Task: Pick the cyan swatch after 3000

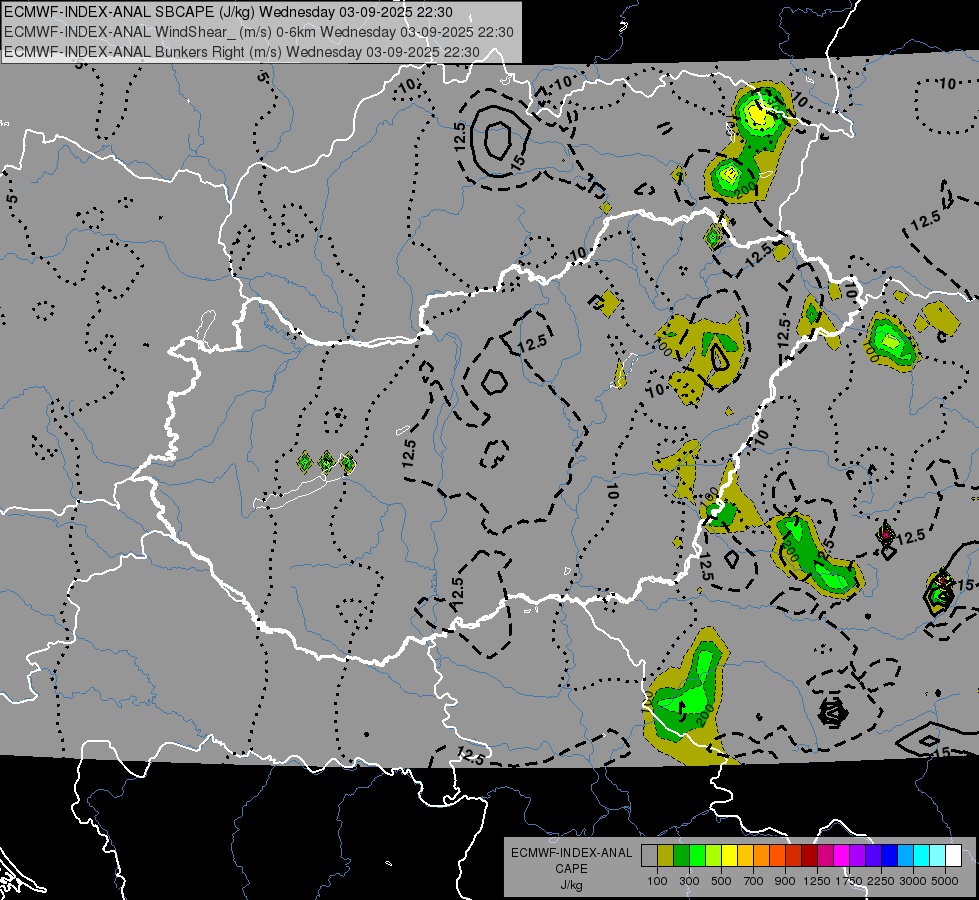Action: pos(922,856)
